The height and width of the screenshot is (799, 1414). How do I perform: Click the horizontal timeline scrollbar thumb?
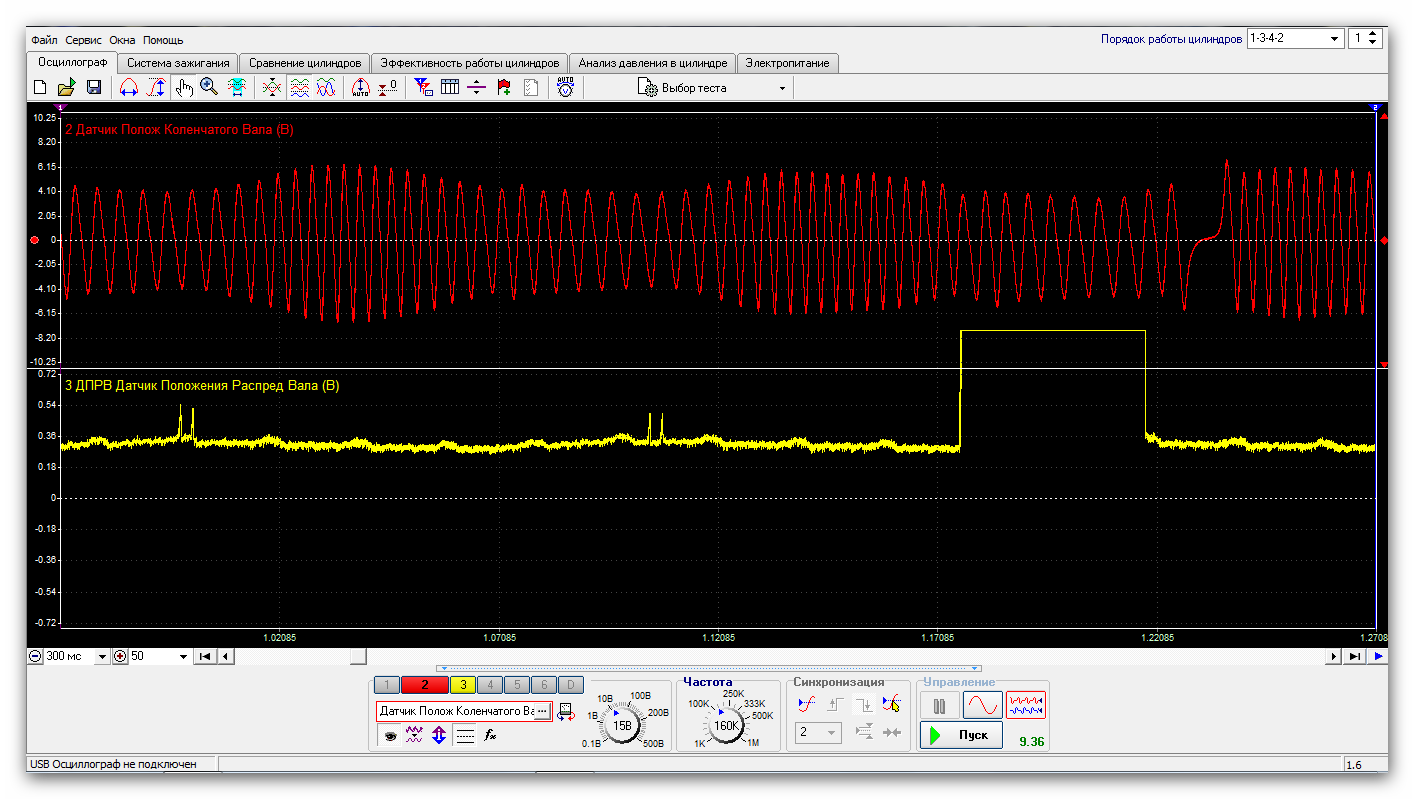(x=358, y=656)
